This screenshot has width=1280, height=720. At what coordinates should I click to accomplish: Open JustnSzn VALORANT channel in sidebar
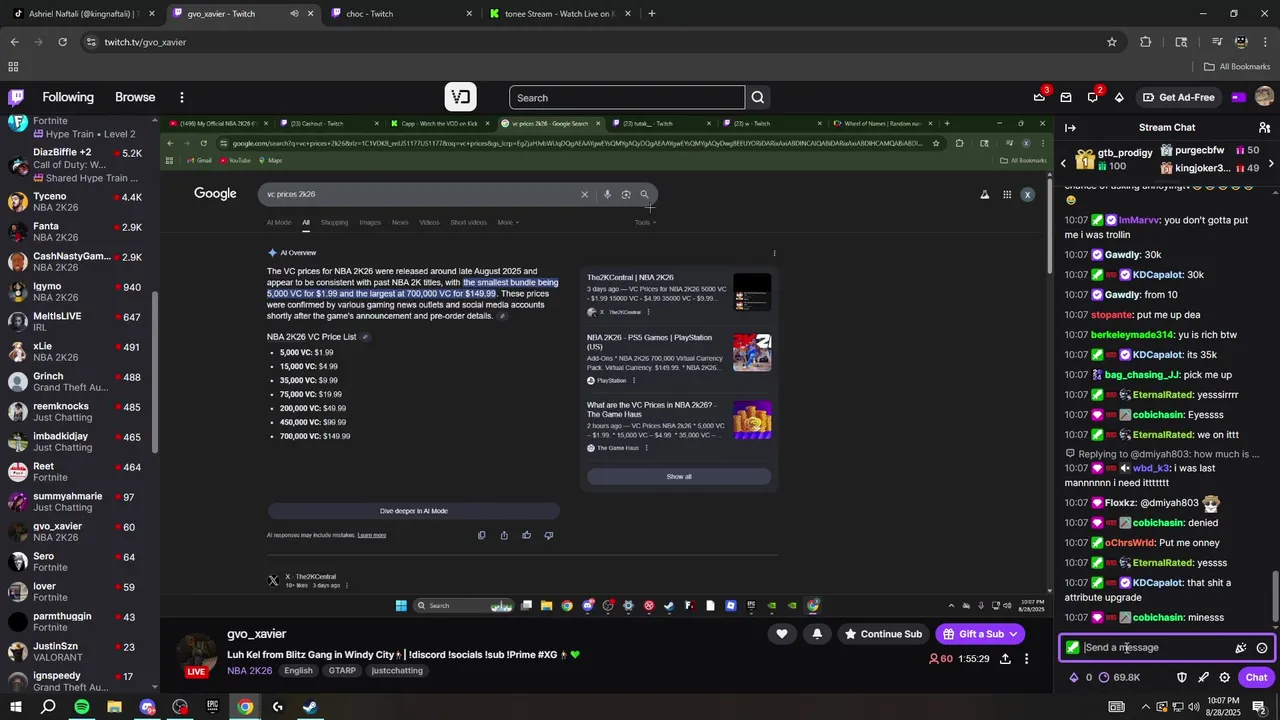point(78,652)
